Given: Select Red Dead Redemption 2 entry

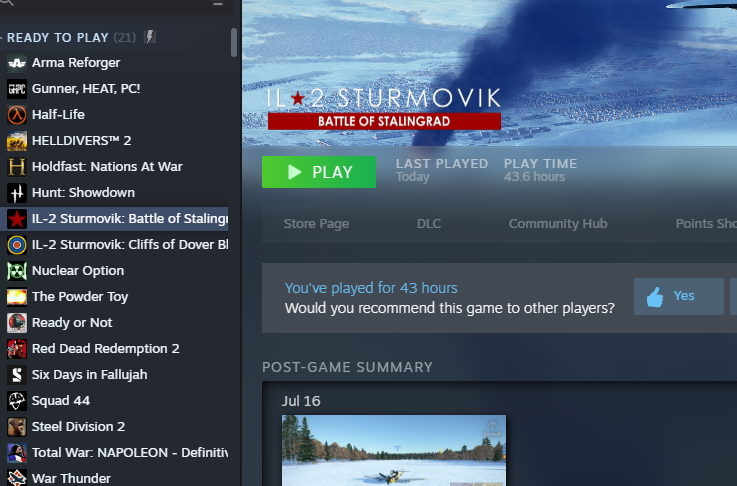Looking at the screenshot, I should (114, 349).
